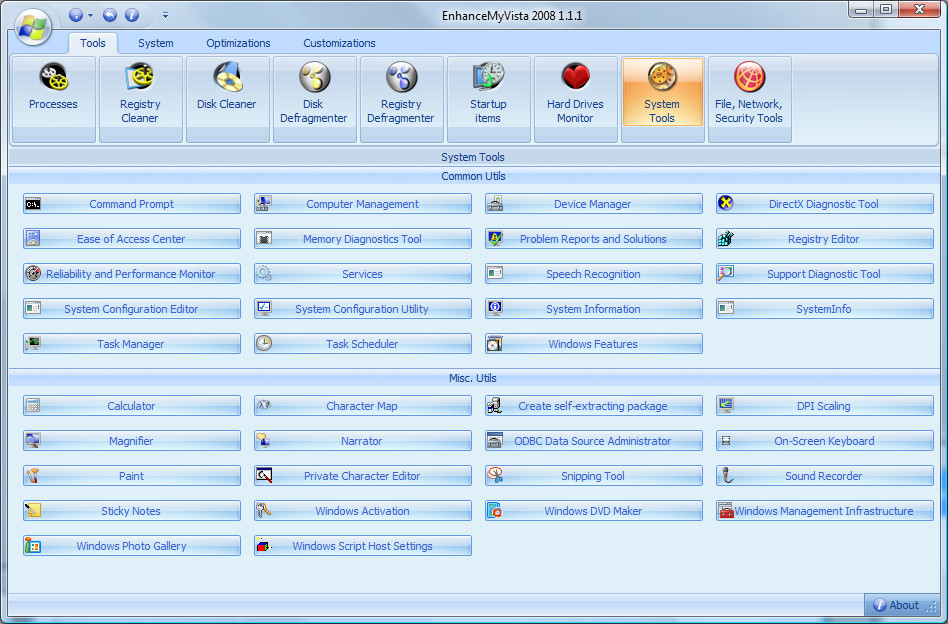Launch Windows DVD Maker
This screenshot has width=948, height=624.
point(594,511)
